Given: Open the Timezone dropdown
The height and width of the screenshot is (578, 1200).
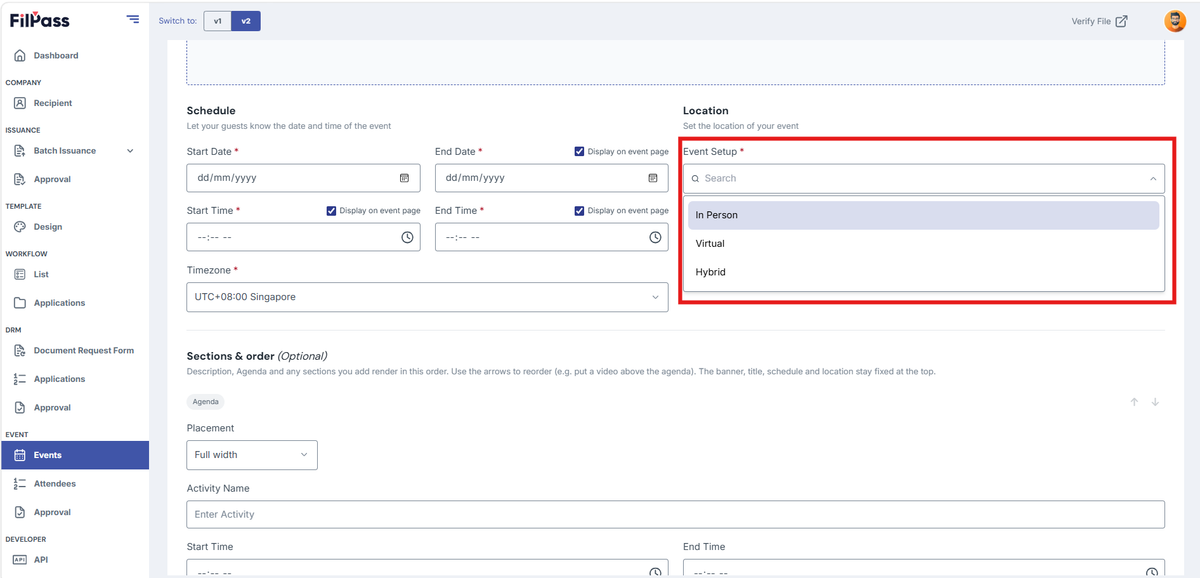Looking at the screenshot, I should (427, 297).
